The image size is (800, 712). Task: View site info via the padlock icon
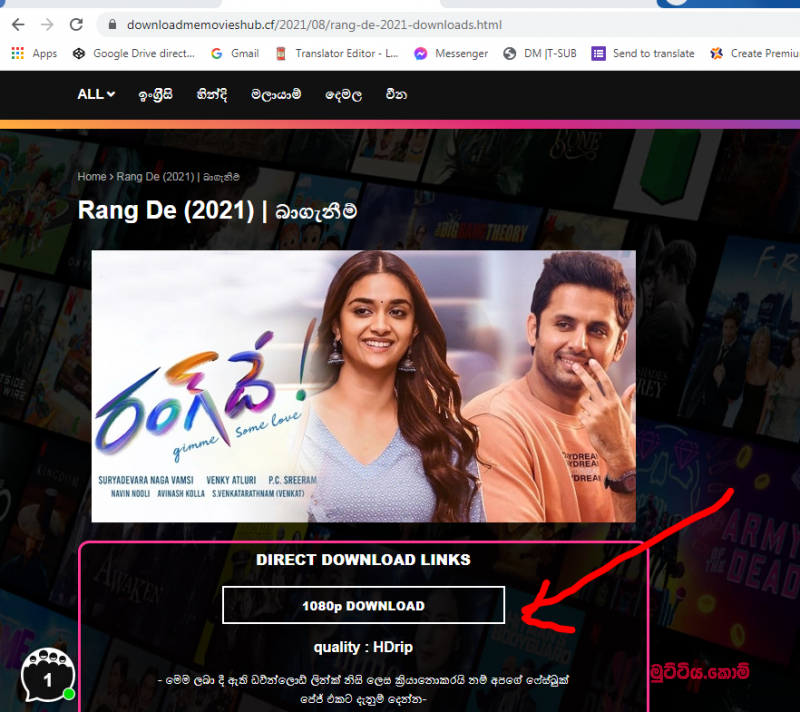click(x=113, y=24)
